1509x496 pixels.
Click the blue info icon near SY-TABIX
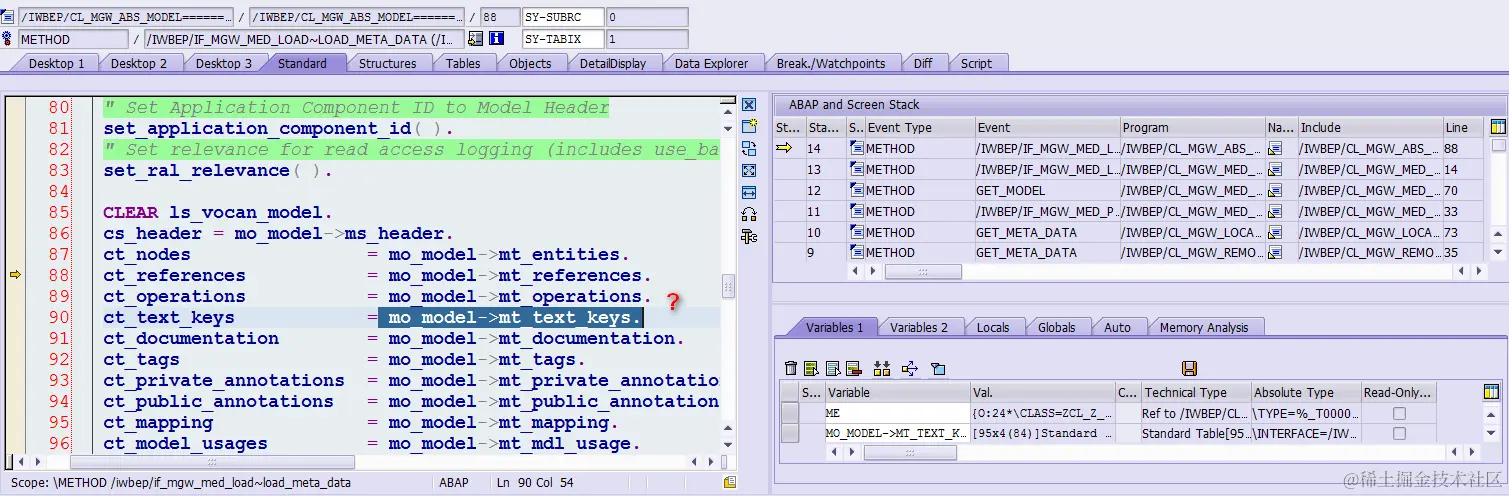497,39
